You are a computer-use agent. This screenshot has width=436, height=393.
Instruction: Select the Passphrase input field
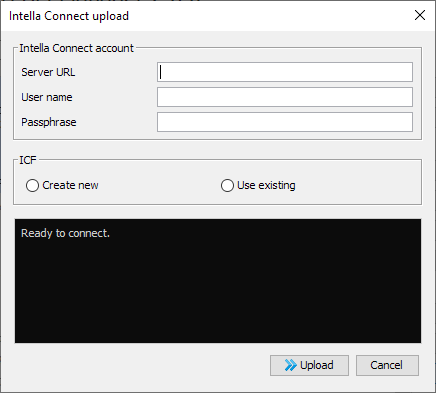tap(285, 122)
